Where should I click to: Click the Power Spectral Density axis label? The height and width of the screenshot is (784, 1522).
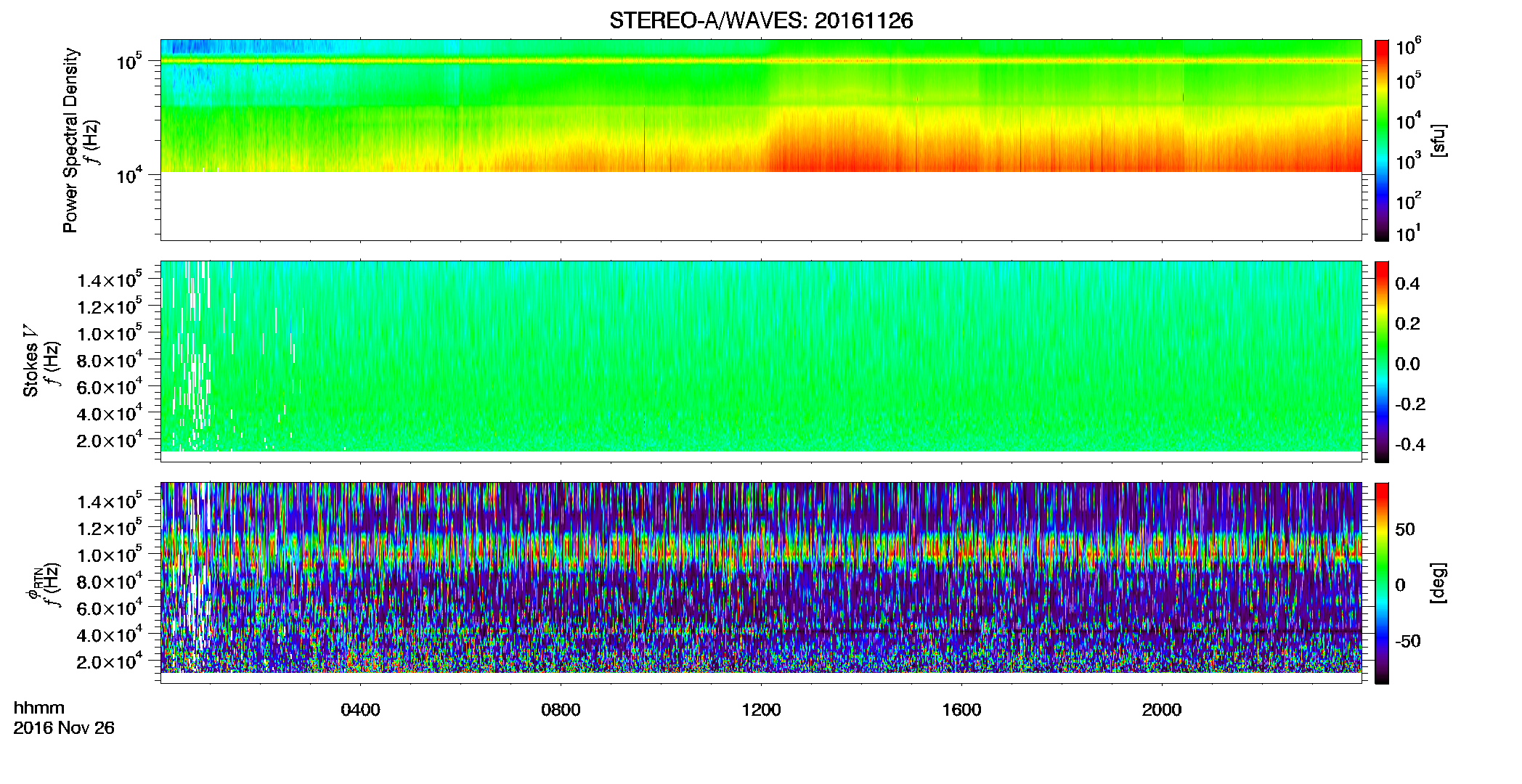(x=70, y=140)
